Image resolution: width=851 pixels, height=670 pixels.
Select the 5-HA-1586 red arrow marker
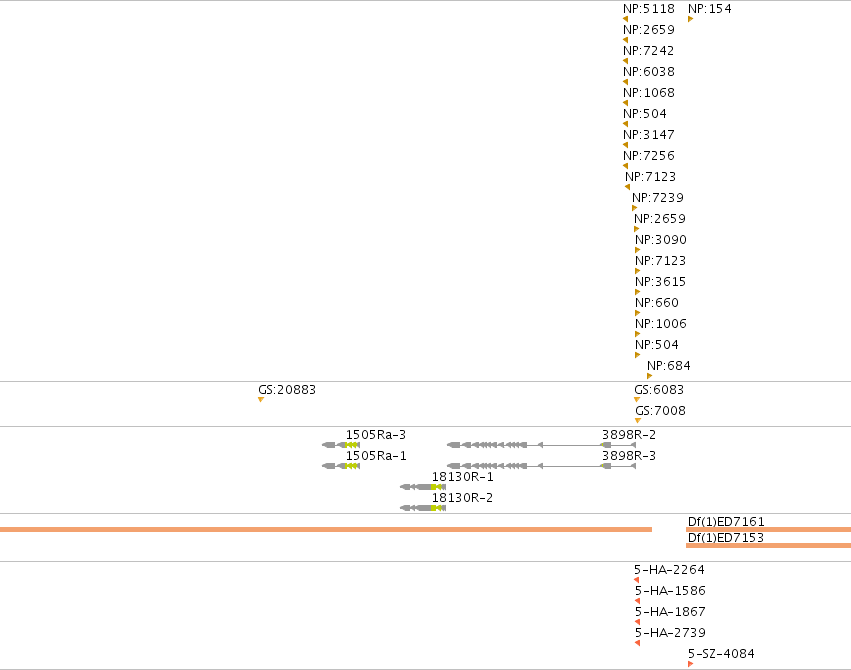[637, 601]
